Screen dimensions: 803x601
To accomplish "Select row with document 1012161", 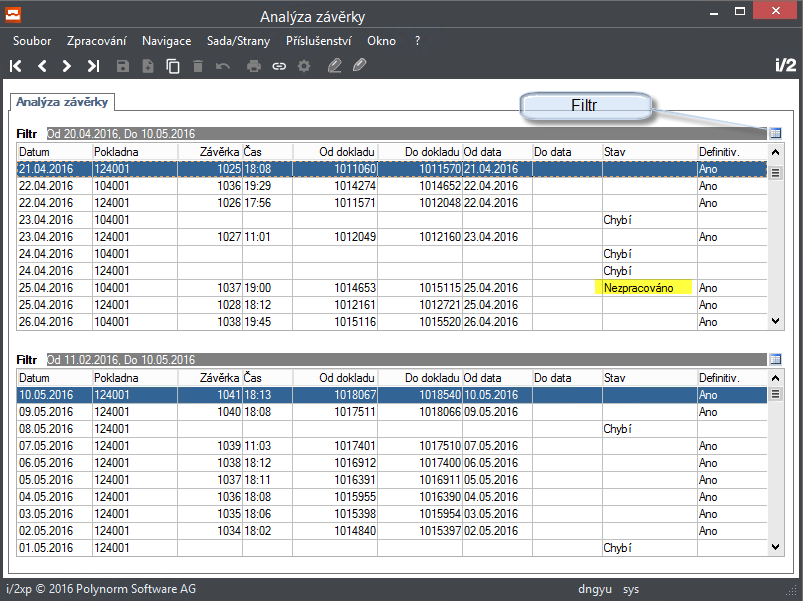I will click(392, 305).
